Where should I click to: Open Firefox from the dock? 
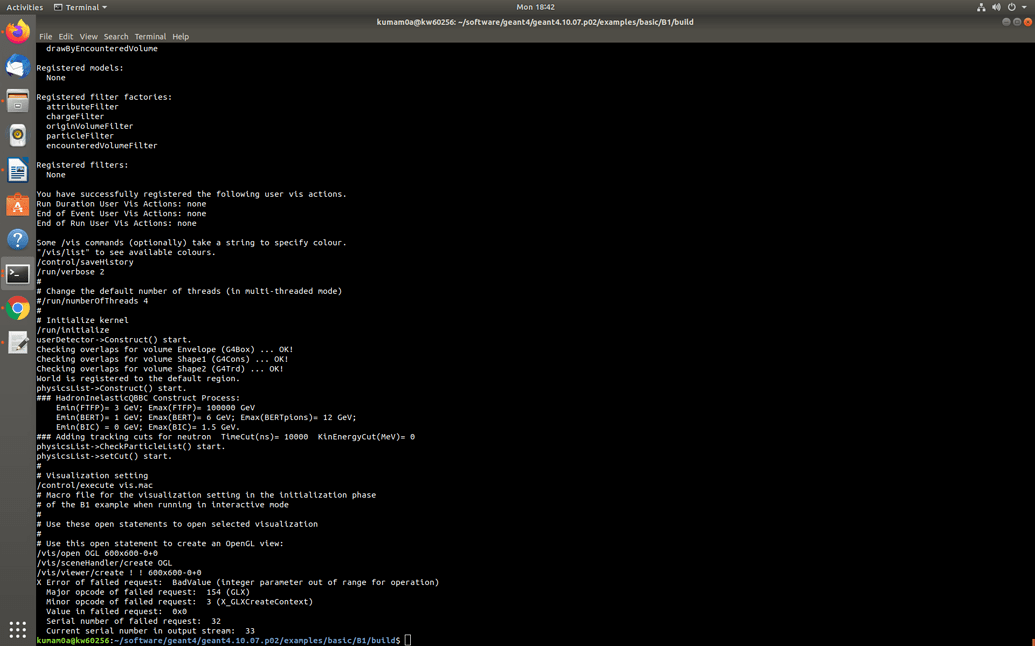[17, 32]
